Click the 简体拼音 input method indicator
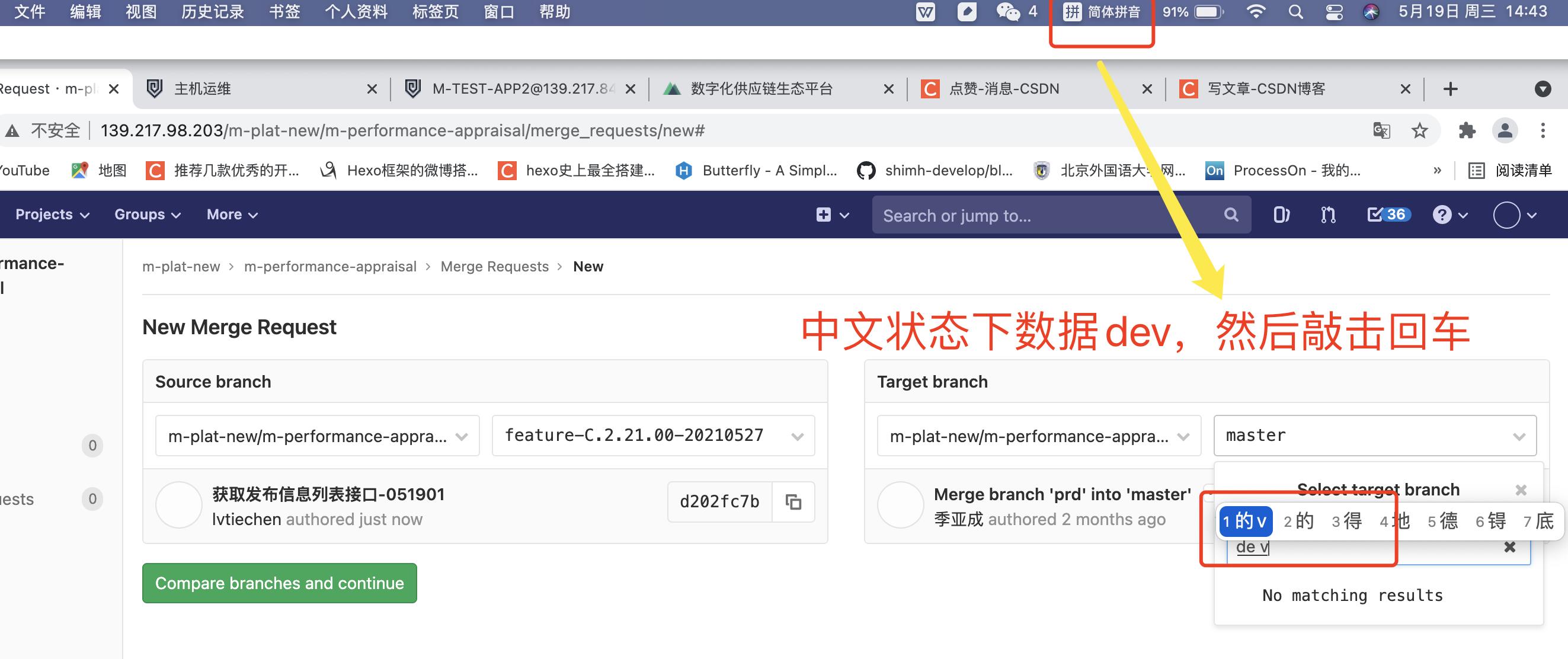The height and width of the screenshot is (659, 1568). [x=1102, y=12]
